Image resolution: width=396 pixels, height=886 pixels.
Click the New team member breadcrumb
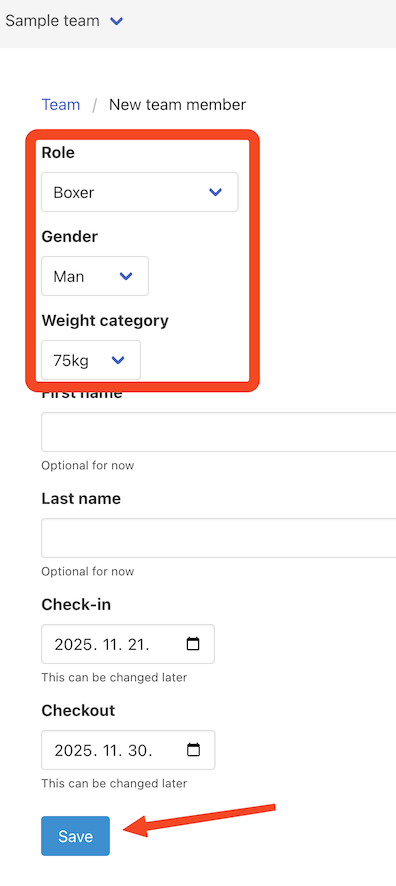pos(177,105)
